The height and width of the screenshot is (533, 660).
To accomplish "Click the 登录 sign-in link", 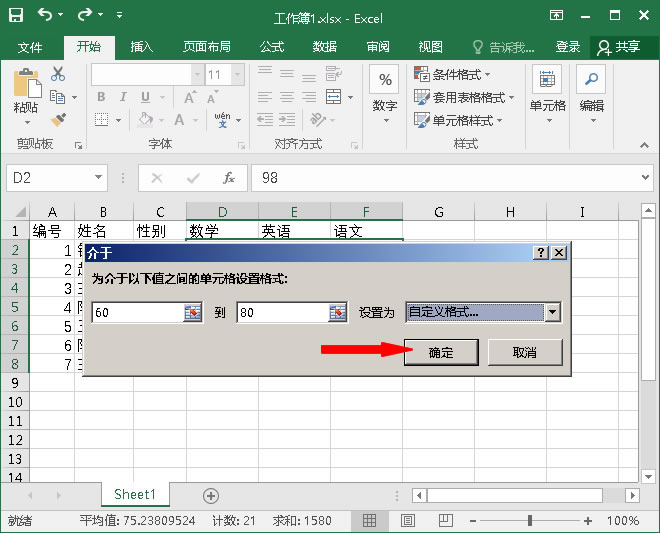I will [x=567, y=47].
